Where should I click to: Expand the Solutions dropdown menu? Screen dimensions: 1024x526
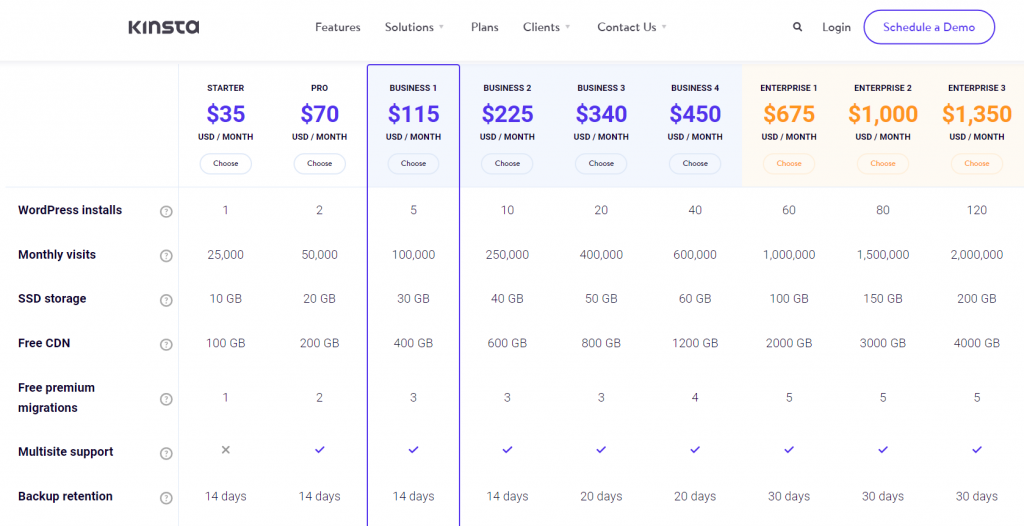(414, 27)
